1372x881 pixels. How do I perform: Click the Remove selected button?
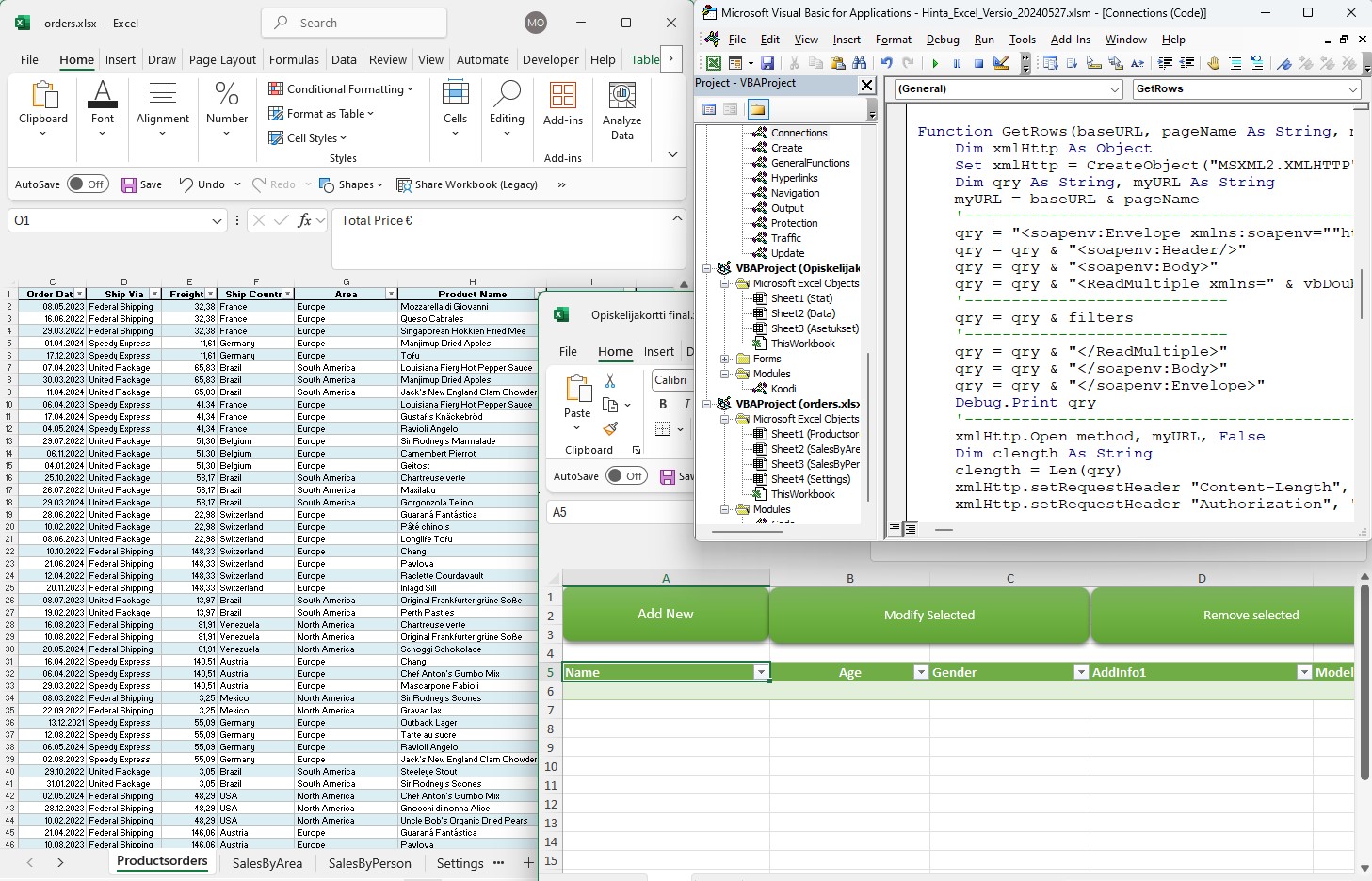tap(1250, 615)
